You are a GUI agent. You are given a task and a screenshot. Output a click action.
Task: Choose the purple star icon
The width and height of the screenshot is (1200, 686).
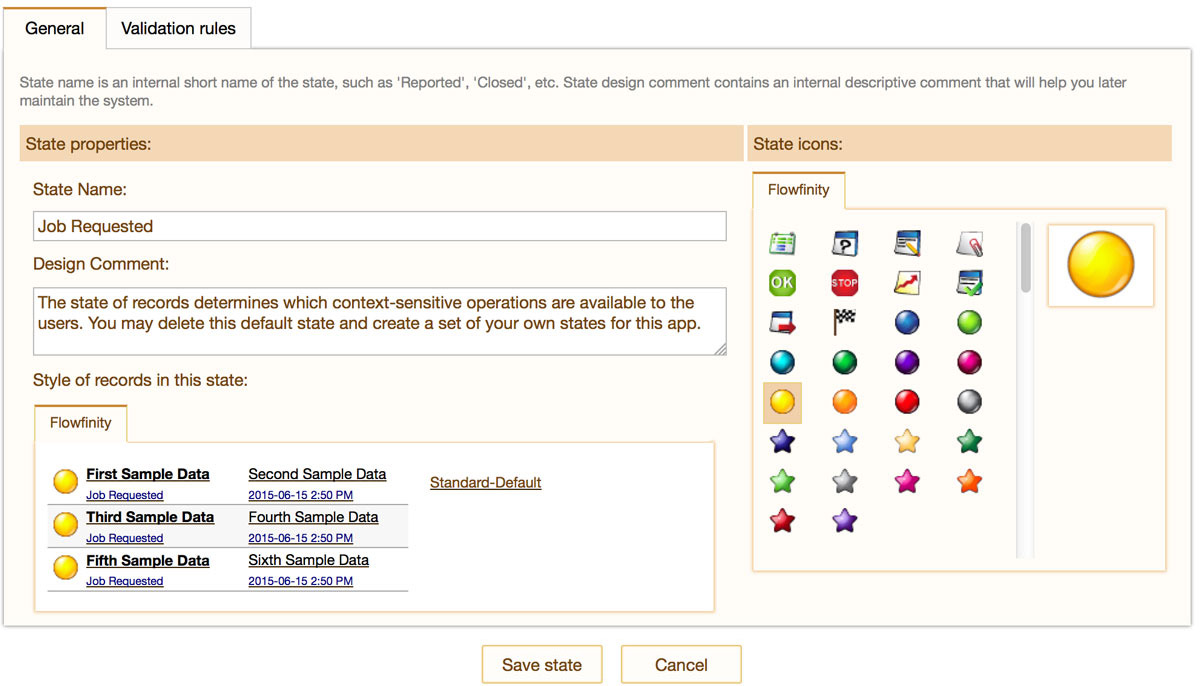click(845, 520)
